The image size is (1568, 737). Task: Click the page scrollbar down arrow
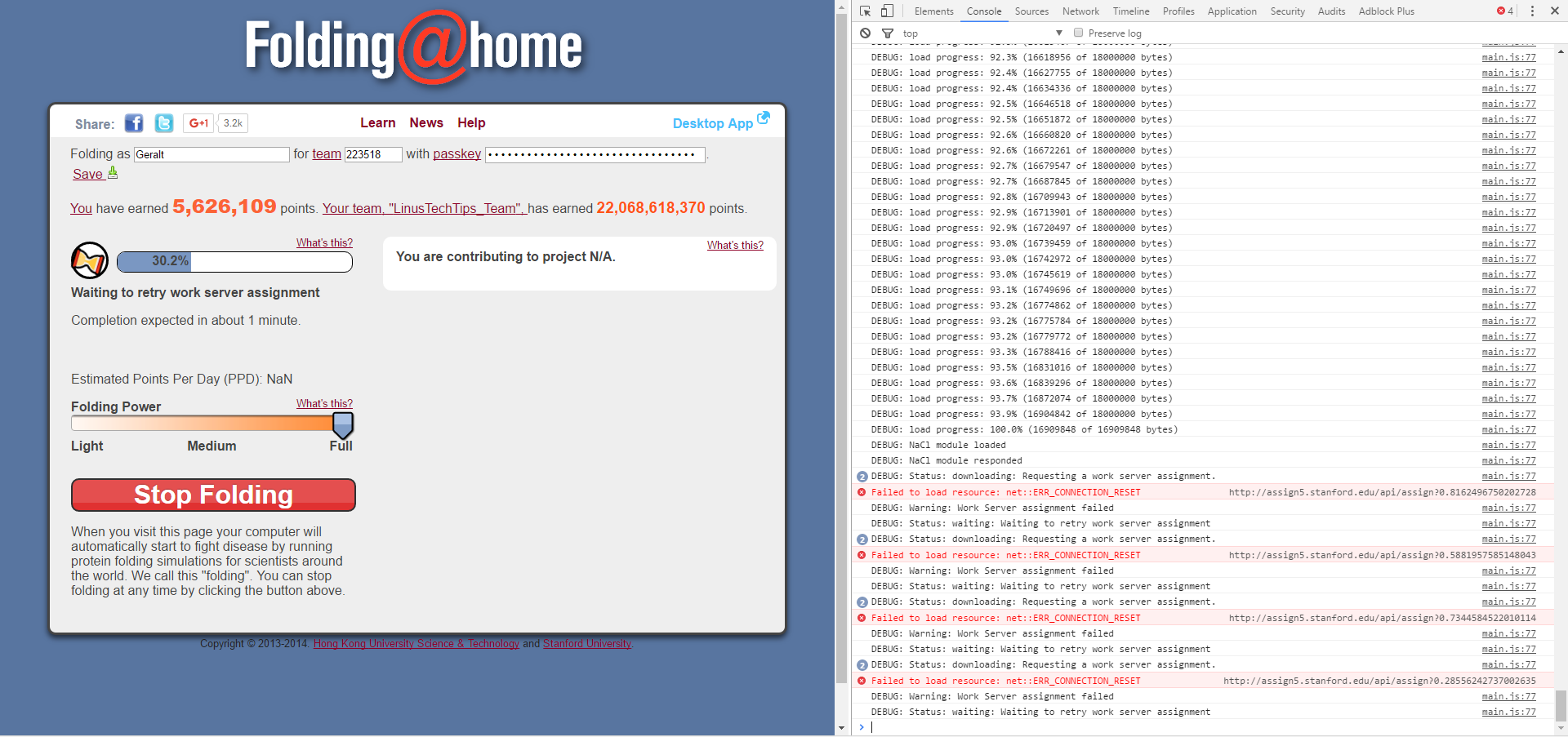point(841,729)
